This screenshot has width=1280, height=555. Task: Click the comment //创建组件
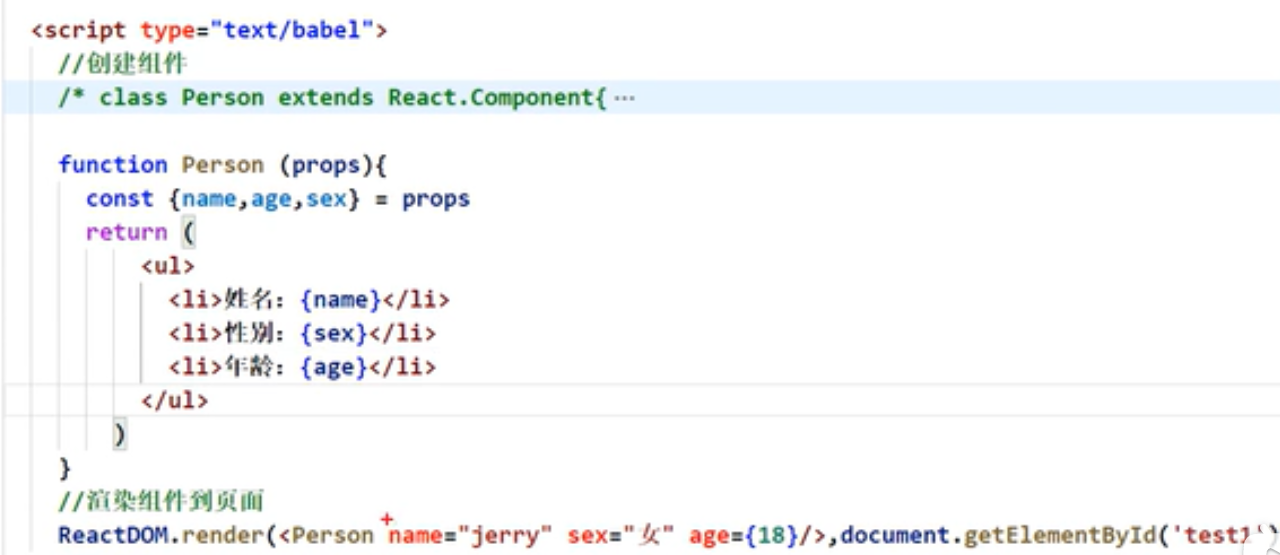[123, 64]
